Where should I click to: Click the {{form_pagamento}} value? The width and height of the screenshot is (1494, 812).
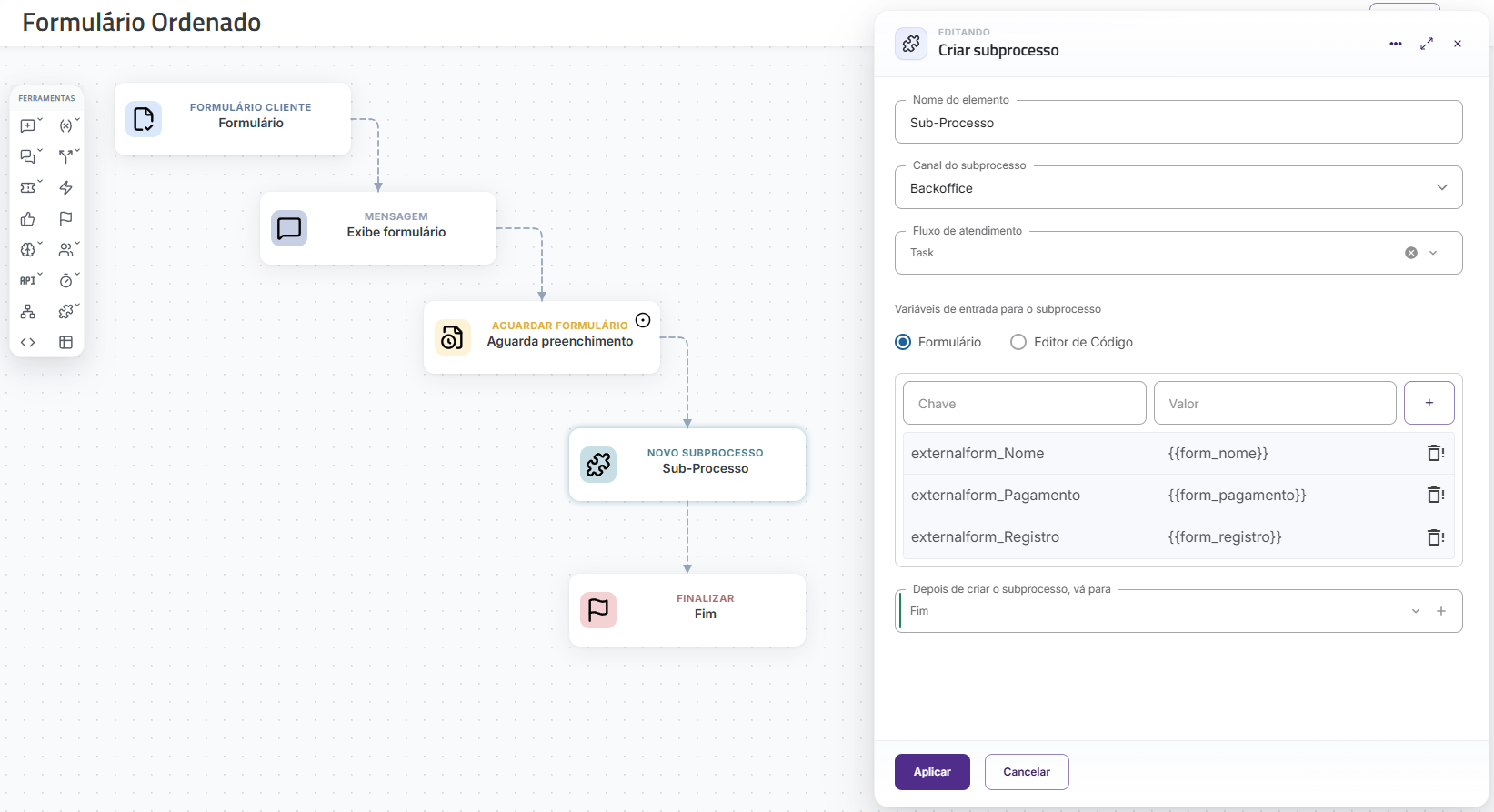[1238, 495]
